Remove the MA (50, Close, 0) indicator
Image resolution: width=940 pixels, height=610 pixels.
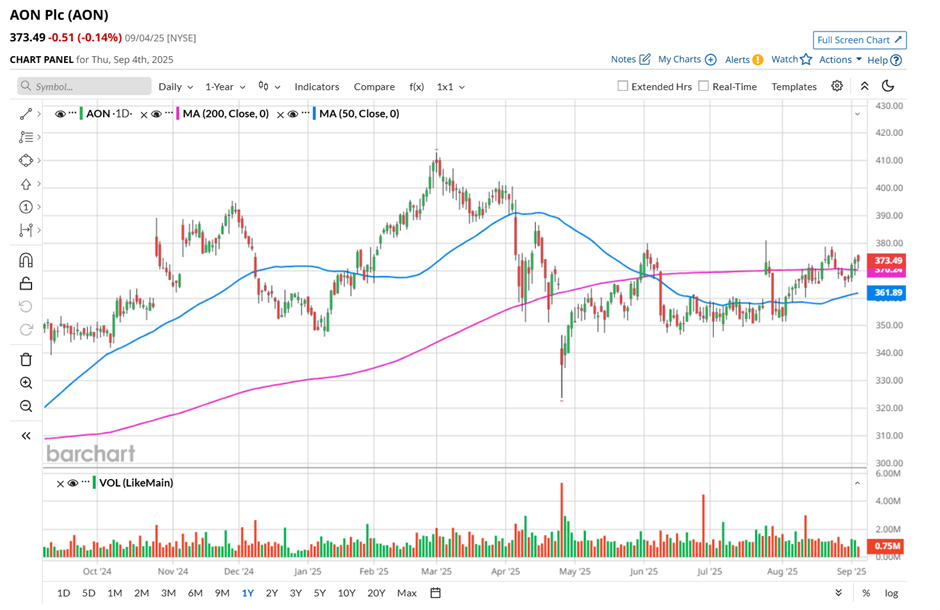(x=280, y=114)
